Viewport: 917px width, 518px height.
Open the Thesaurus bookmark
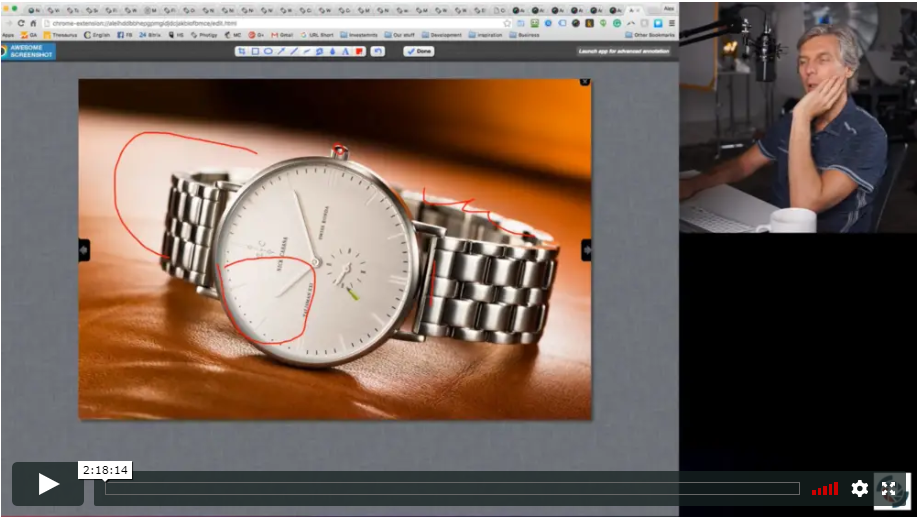tap(60, 35)
